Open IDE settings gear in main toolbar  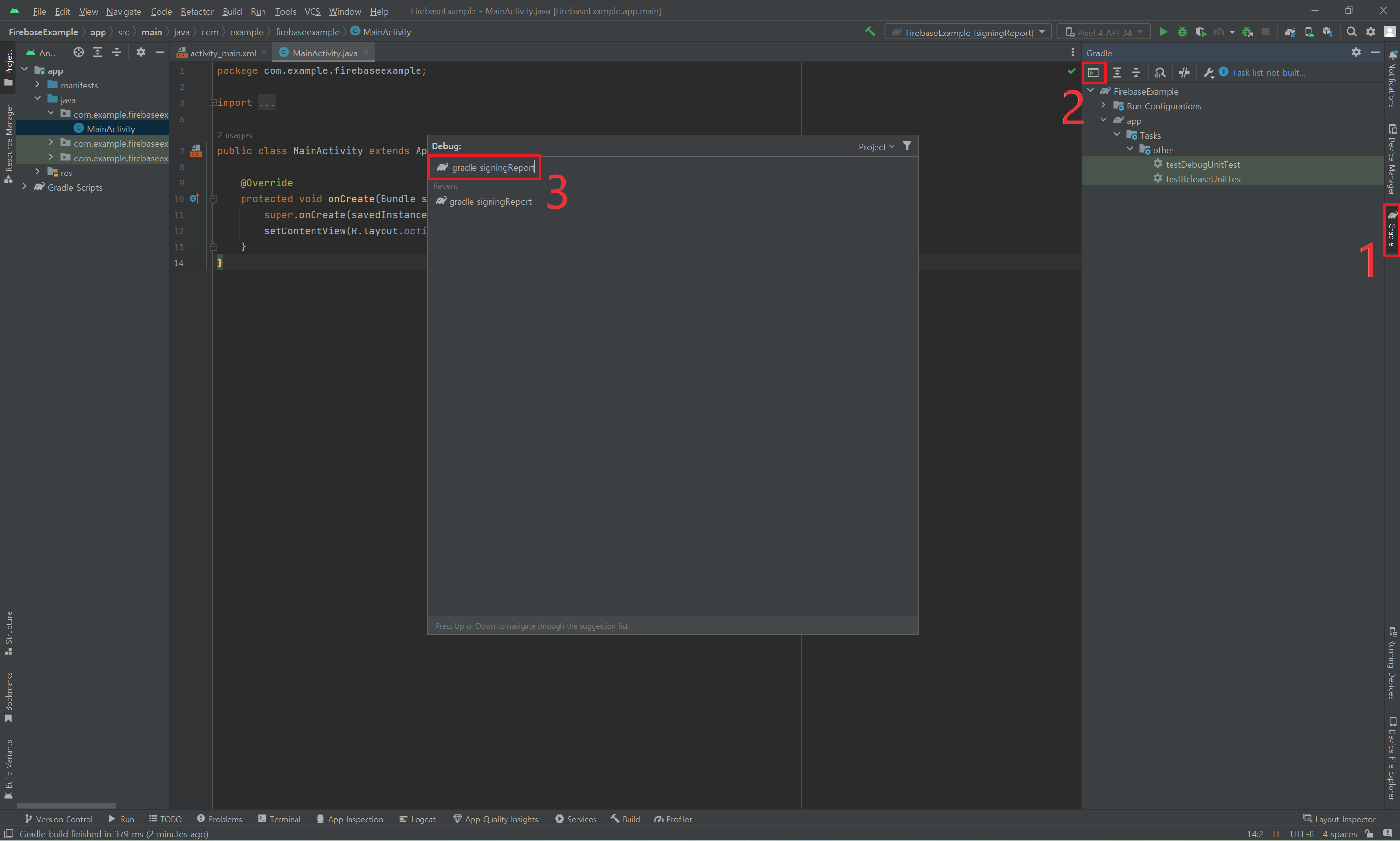coord(1370,32)
